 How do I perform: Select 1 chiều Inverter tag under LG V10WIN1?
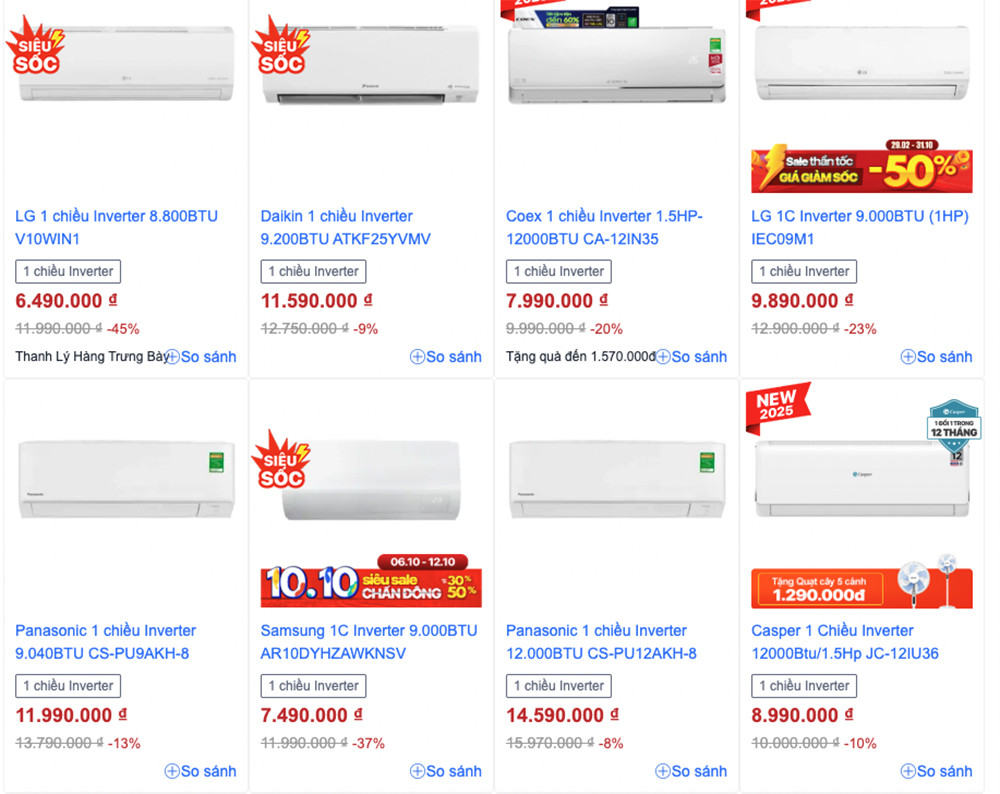[68, 272]
